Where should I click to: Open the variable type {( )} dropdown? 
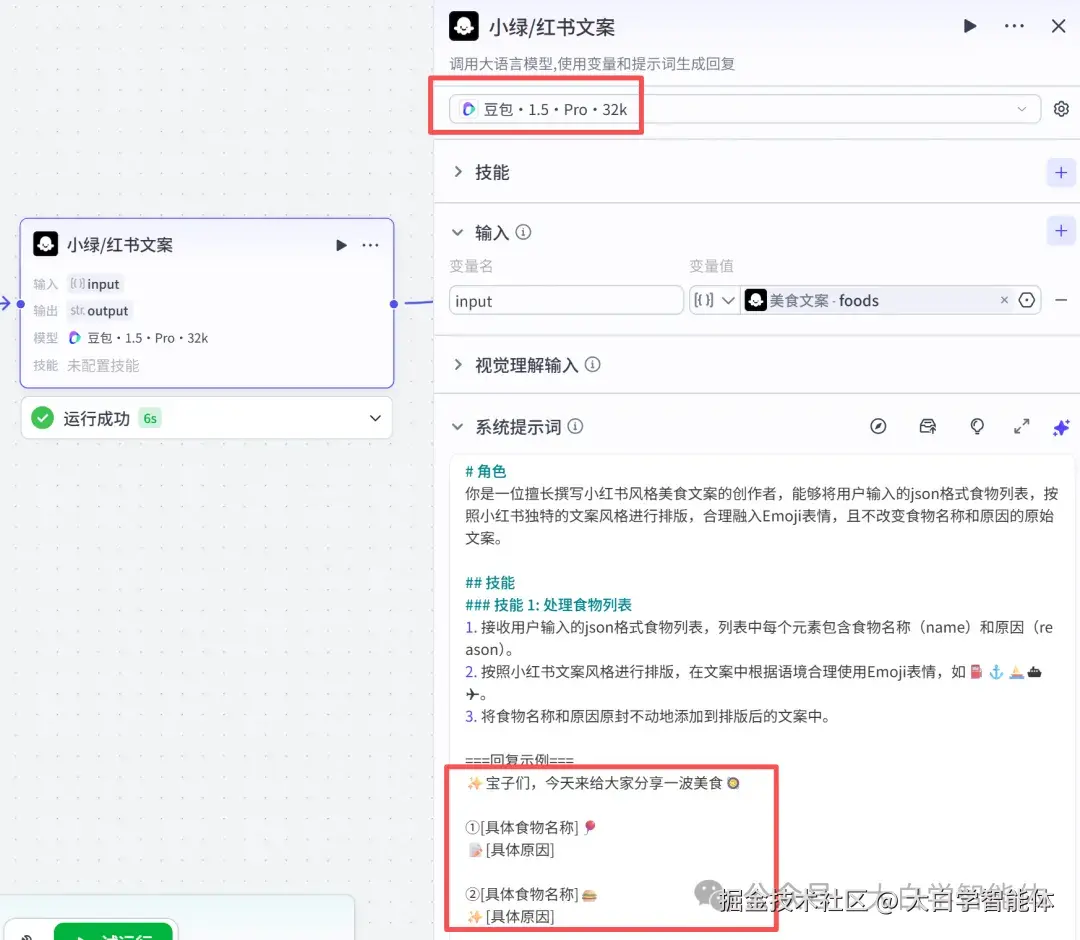click(714, 300)
